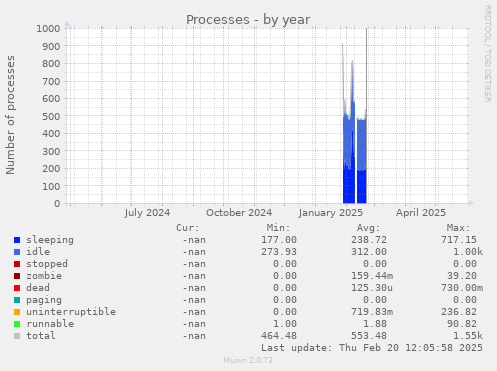Screen dimensions: 497x371
Task: Click the total avg value 553.48
Action: click(x=369, y=336)
